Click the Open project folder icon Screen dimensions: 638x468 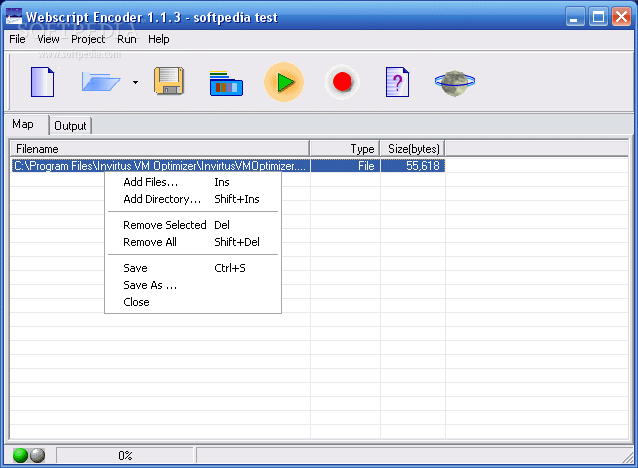101,82
